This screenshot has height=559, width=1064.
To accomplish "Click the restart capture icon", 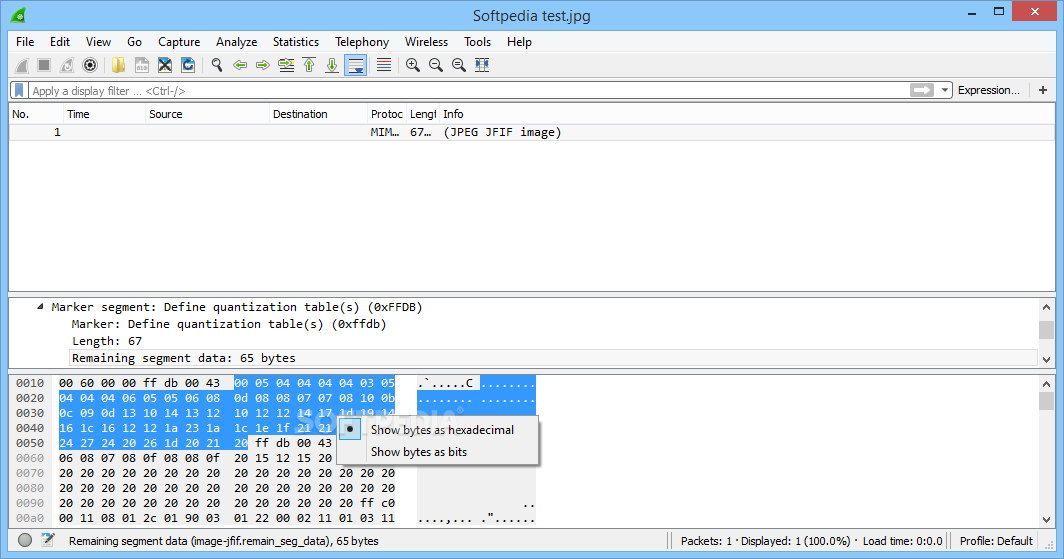I will click(x=66, y=65).
